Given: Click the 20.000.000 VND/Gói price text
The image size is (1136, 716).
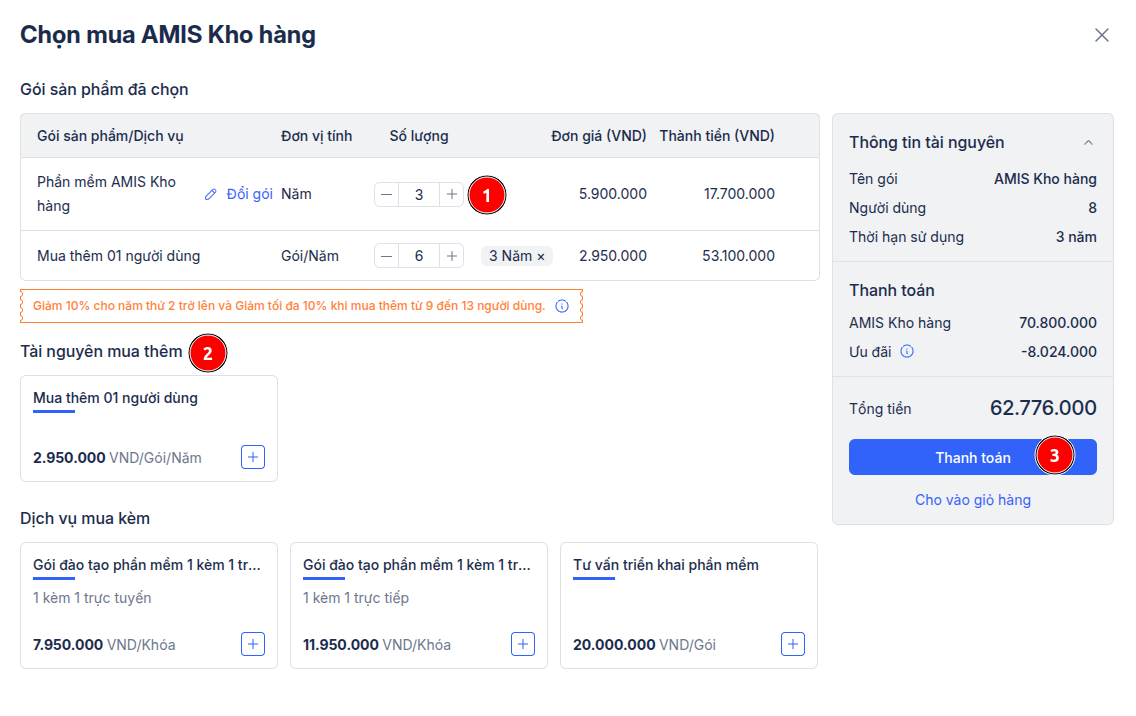Looking at the screenshot, I should 644,645.
